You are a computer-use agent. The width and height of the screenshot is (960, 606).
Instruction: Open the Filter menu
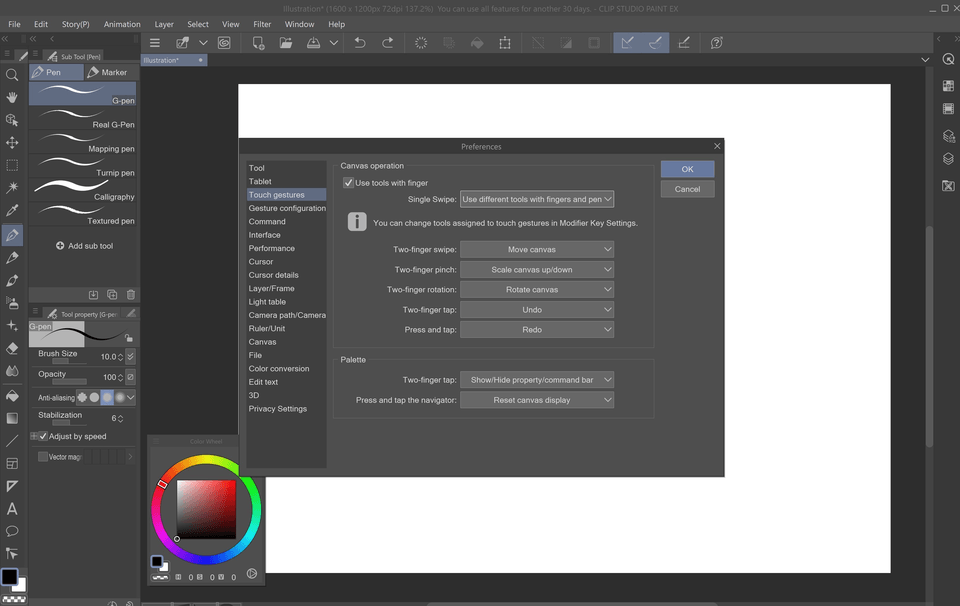pos(262,24)
